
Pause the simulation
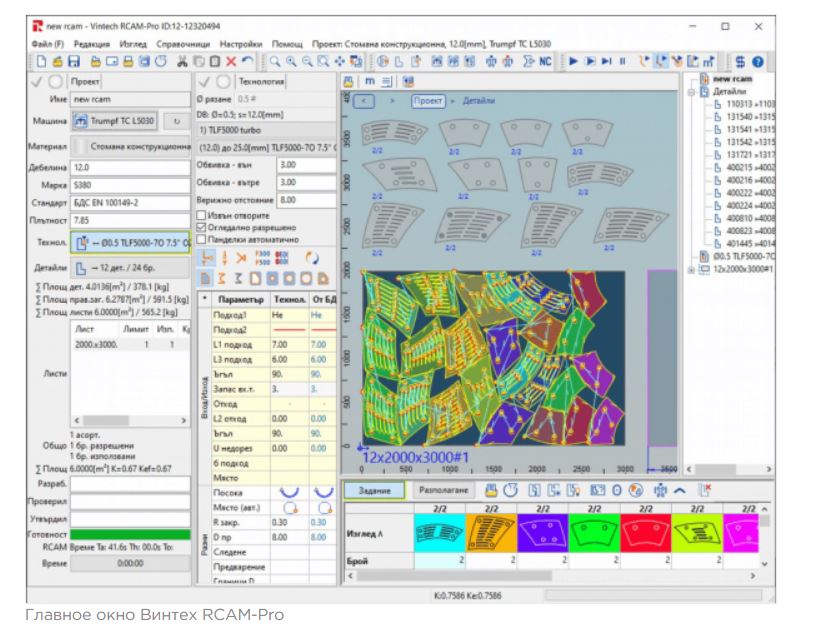[x=623, y=62]
